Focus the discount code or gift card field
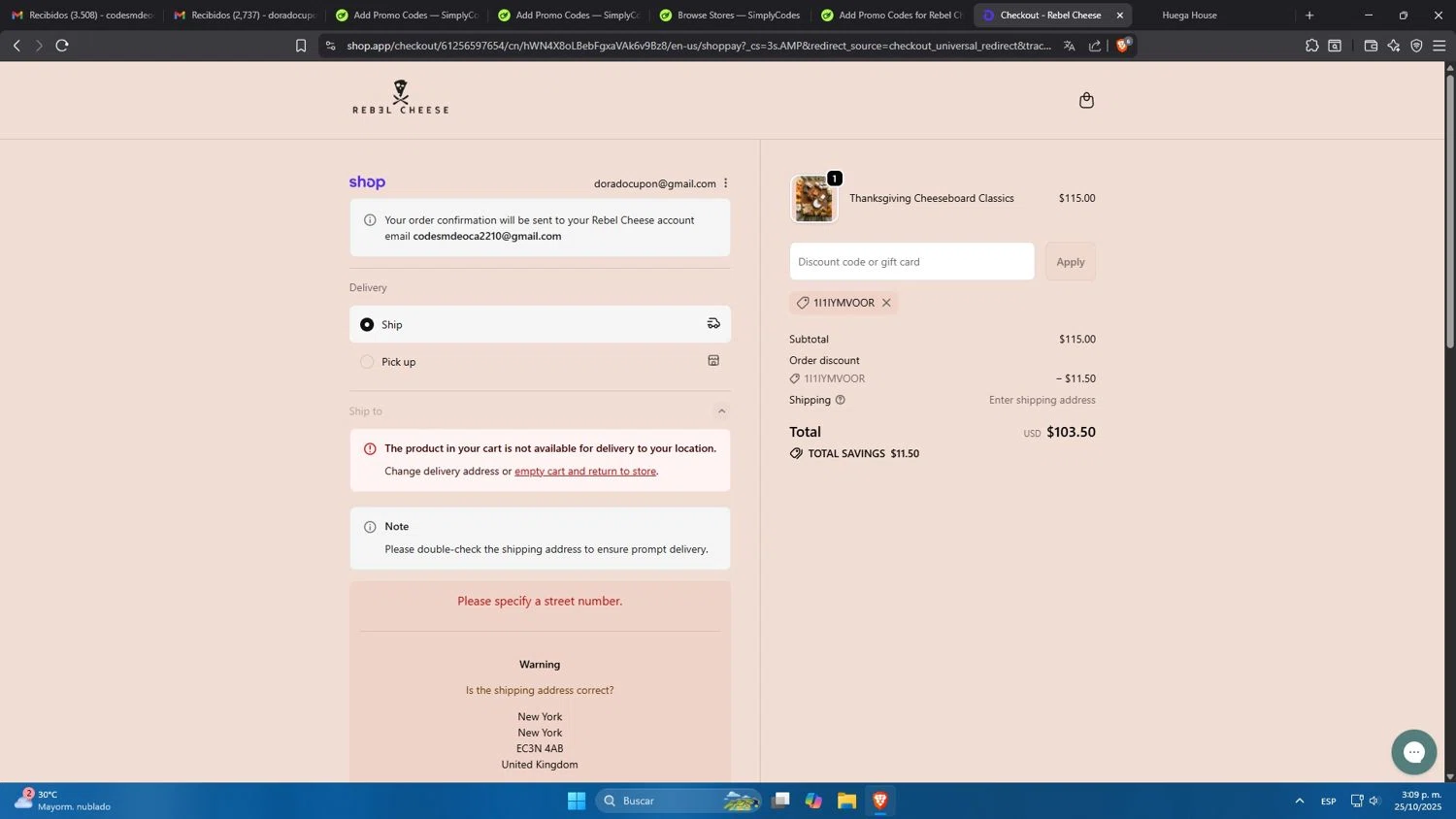This screenshot has height=819, width=1456. 911,262
